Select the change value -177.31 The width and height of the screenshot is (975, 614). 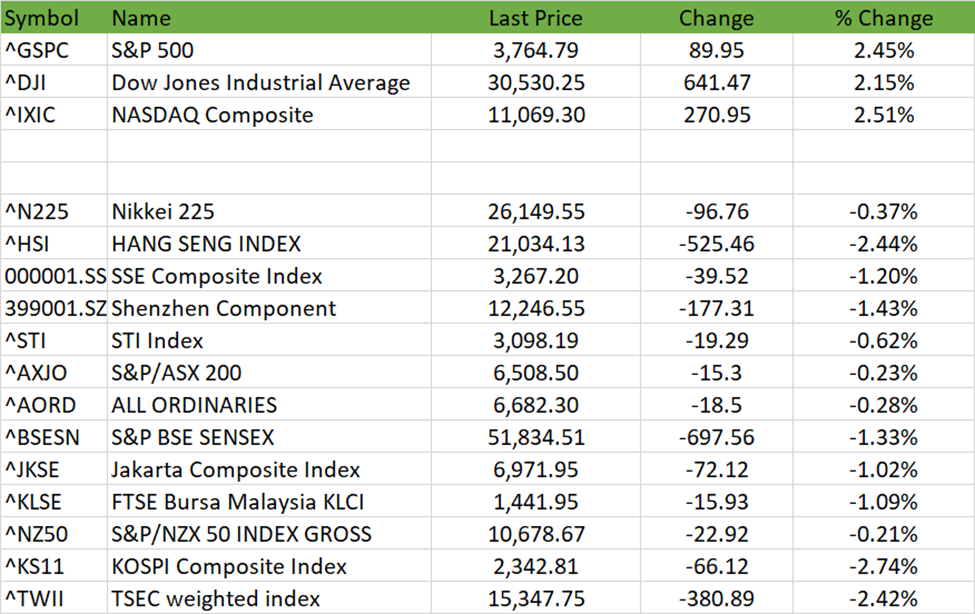pyautogui.click(x=717, y=309)
